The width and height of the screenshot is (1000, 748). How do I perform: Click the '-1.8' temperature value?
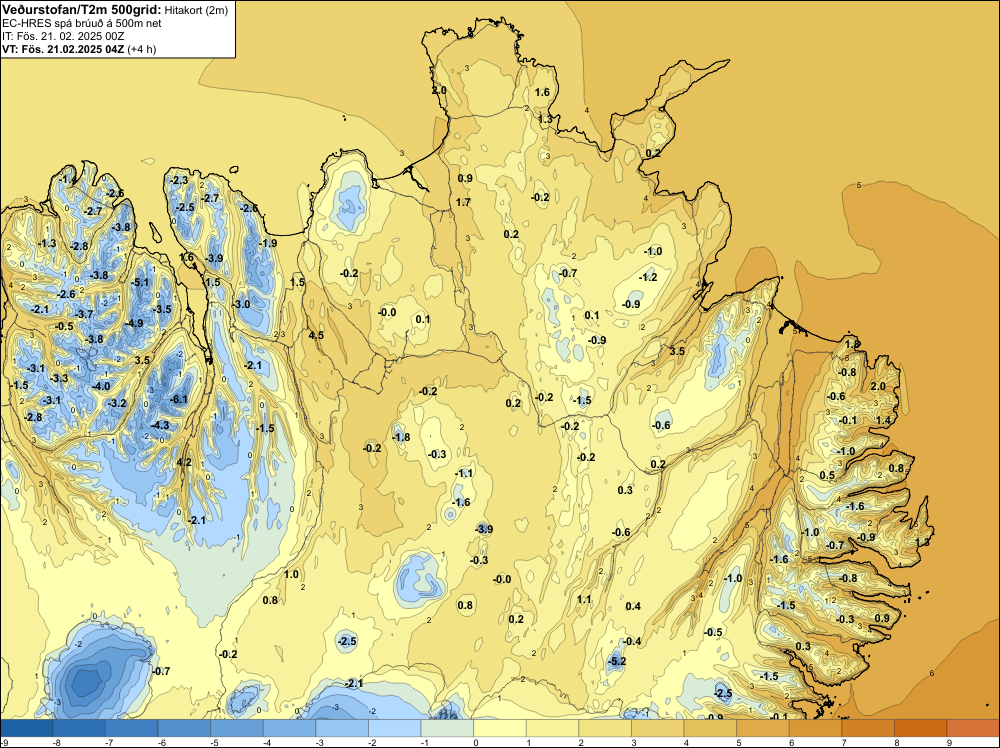click(401, 437)
